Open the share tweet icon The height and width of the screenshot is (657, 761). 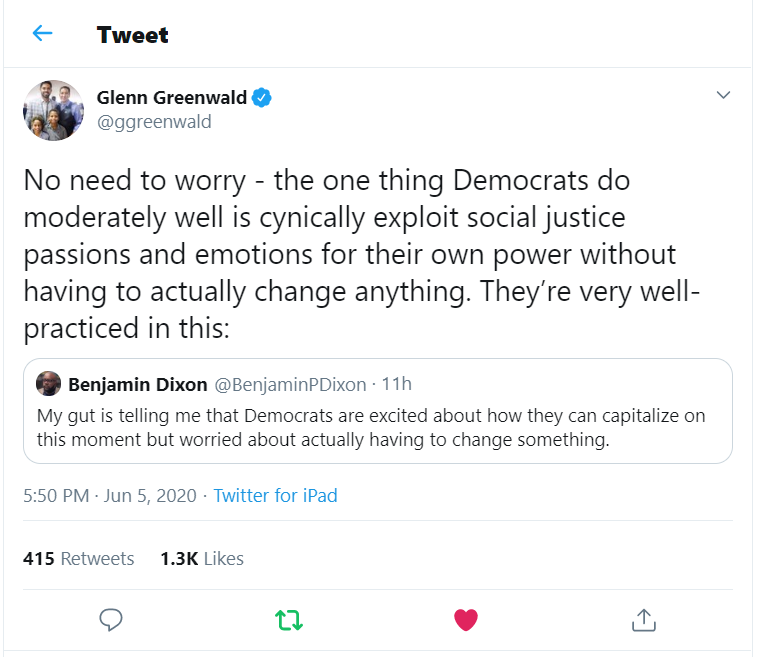[x=642, y=620]
